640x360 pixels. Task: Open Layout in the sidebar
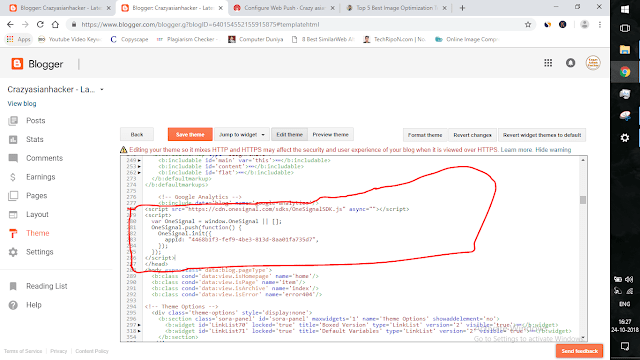click(x=37, y=214)
